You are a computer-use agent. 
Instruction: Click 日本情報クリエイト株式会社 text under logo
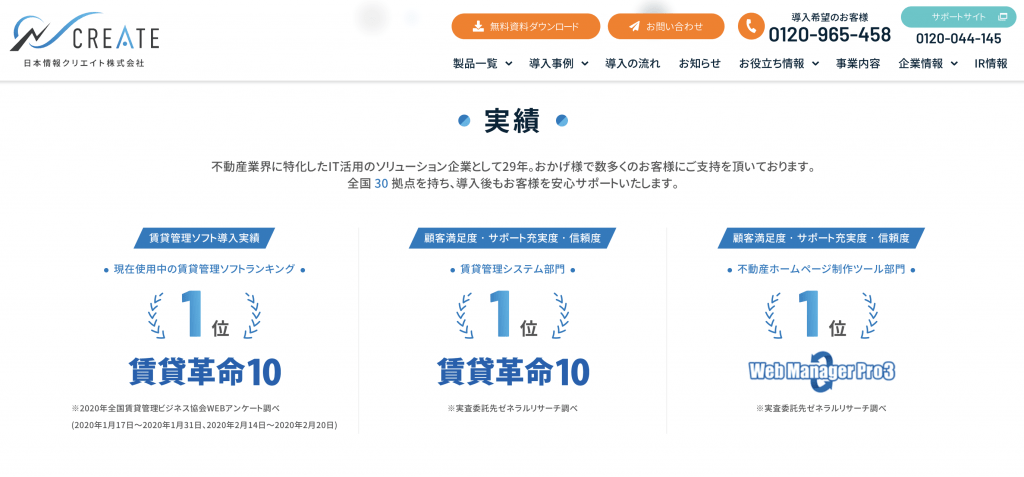(84, 63)
